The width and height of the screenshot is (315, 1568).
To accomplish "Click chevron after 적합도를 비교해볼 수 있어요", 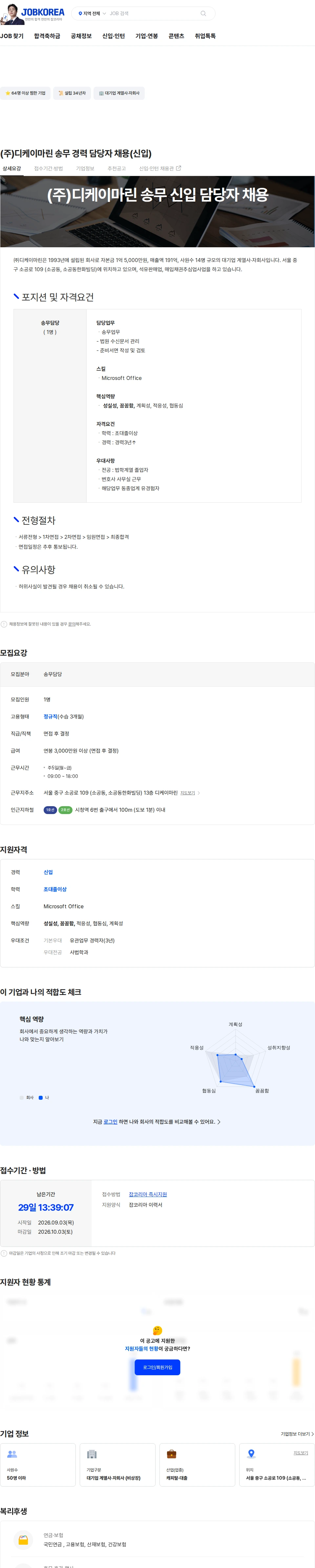I will click(x=219, y=1122).
